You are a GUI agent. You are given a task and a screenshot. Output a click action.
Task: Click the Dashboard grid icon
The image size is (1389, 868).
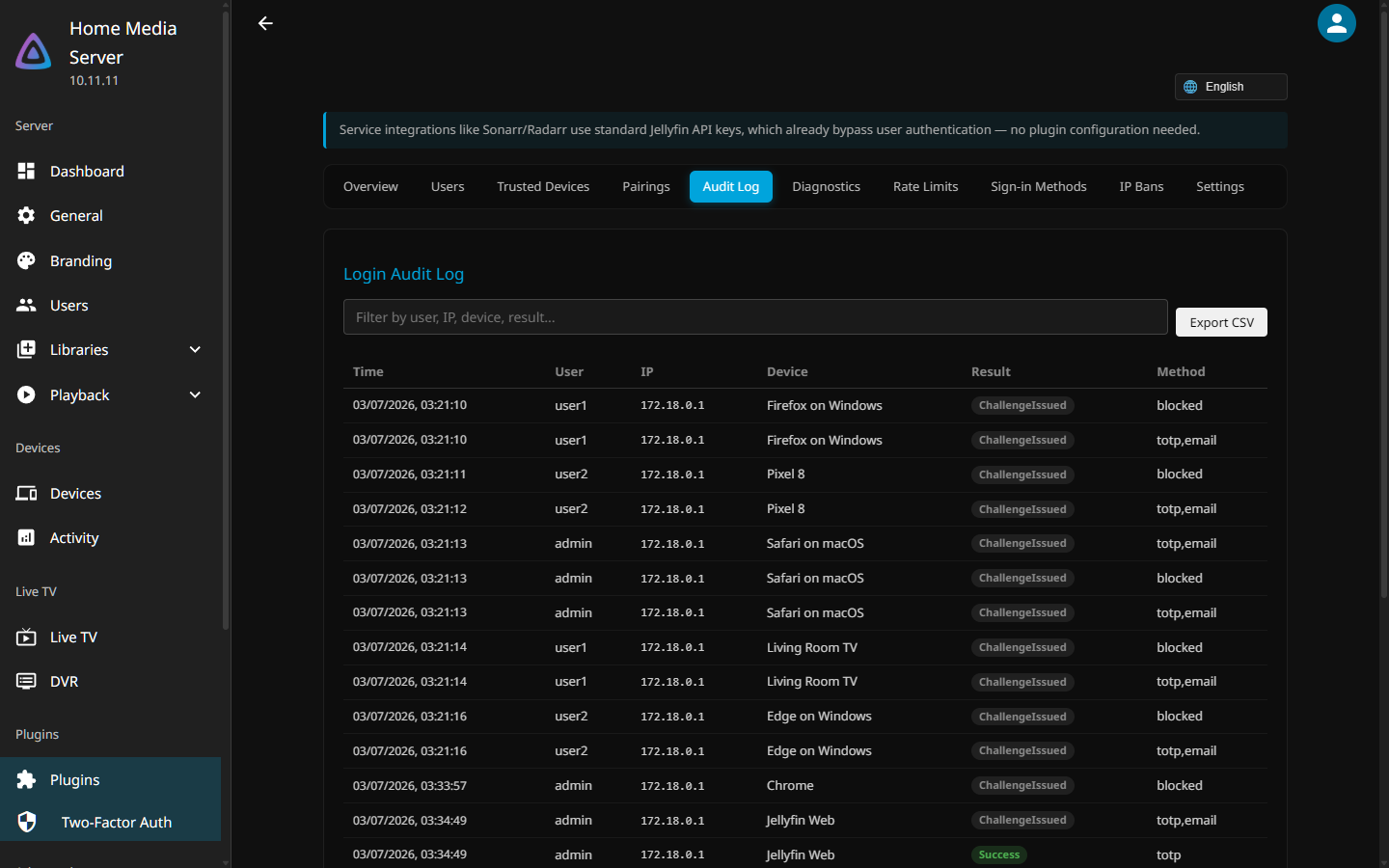pos(26,171)
